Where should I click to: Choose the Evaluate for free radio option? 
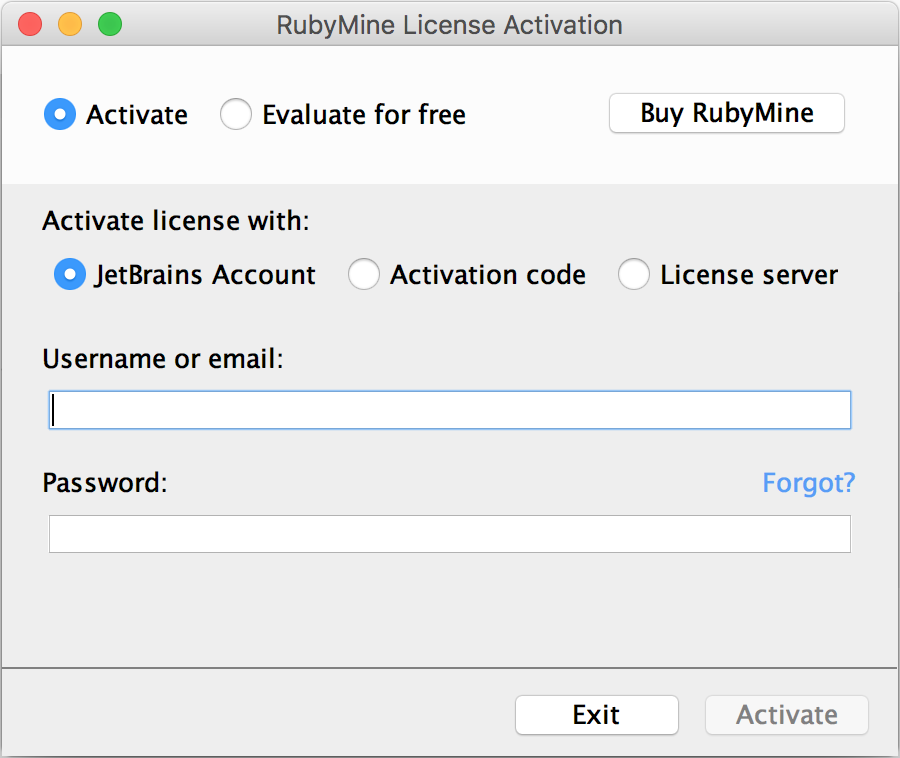pos(236,114)
